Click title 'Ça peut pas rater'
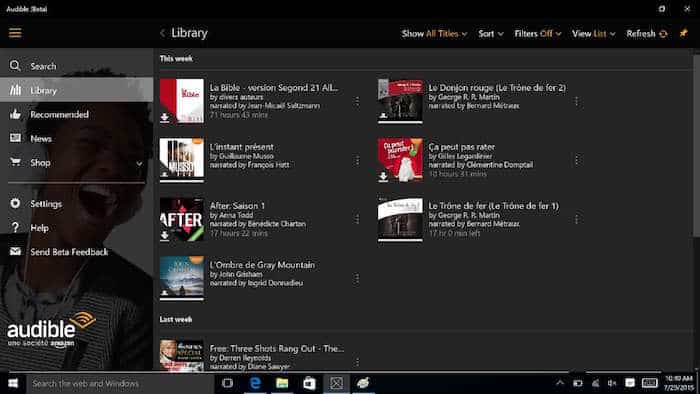The image size is (700, 394). click(x=462, y=147)
